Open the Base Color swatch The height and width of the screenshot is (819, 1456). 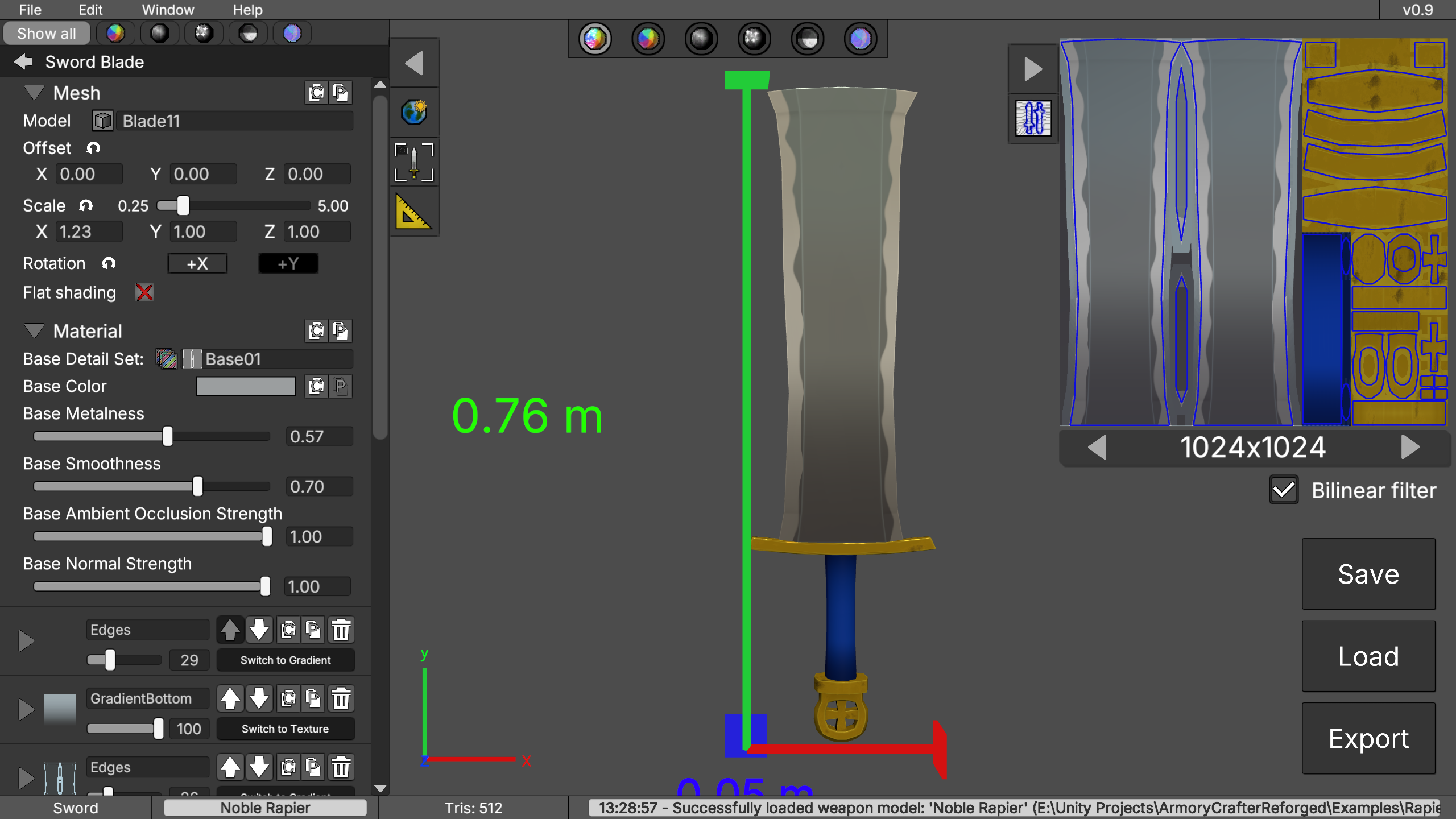pyautogui.click(x=246, y=386)
